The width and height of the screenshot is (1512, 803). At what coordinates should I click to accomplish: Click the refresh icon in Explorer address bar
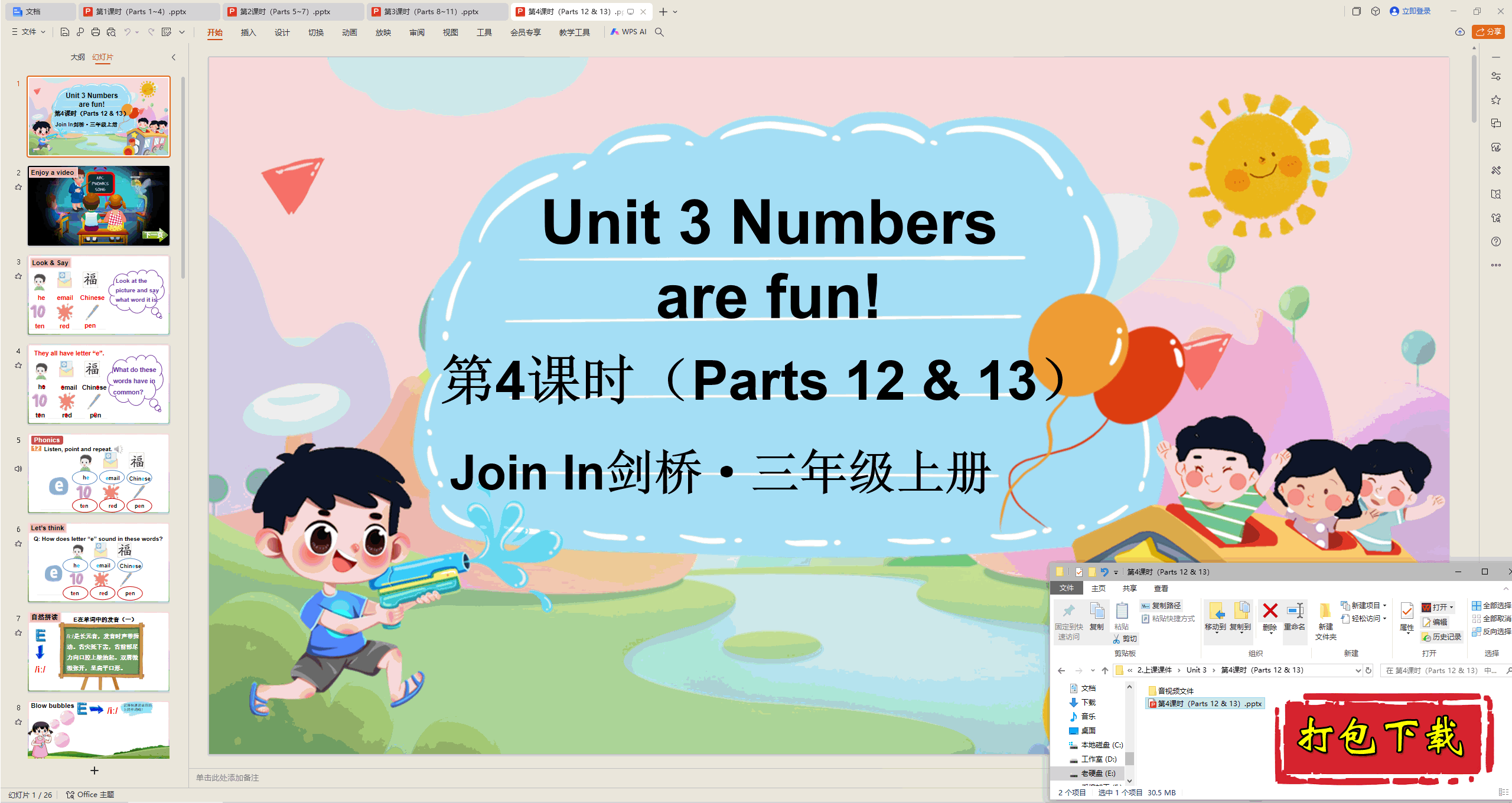point(1368,670)
